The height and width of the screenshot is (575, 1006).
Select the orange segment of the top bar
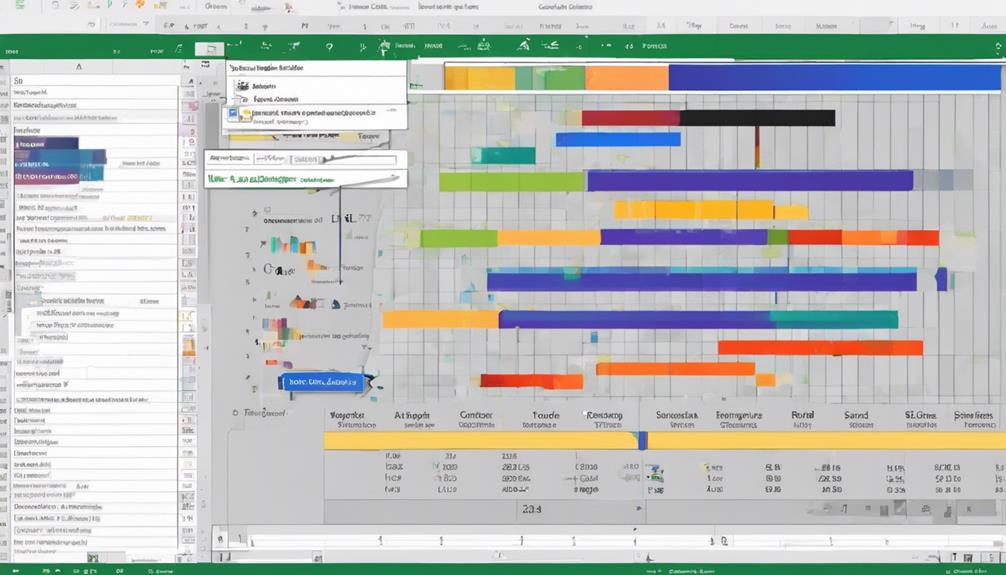(627, 78)
